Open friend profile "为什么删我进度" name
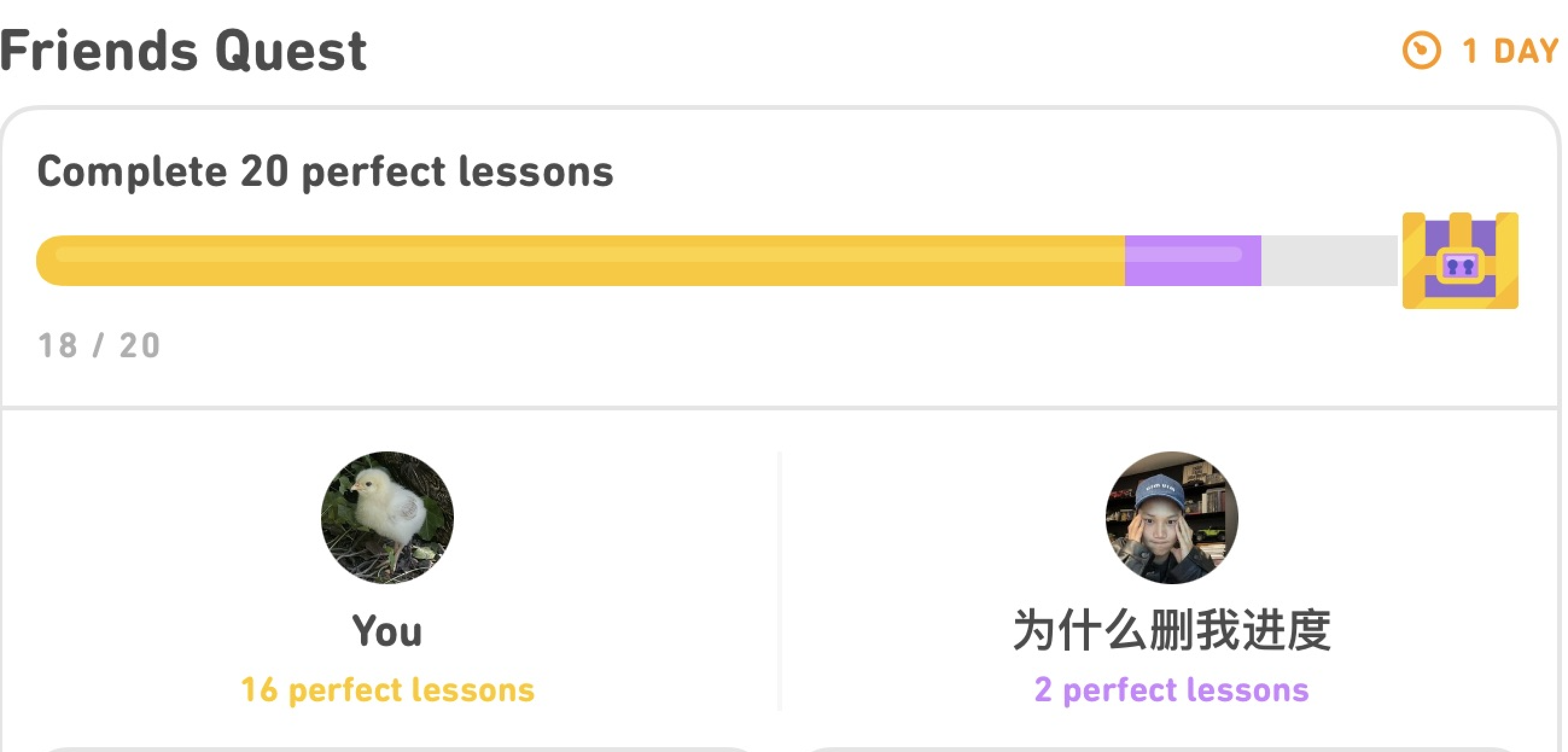This screenshot has width=1568, height=752. point(1171,631)
